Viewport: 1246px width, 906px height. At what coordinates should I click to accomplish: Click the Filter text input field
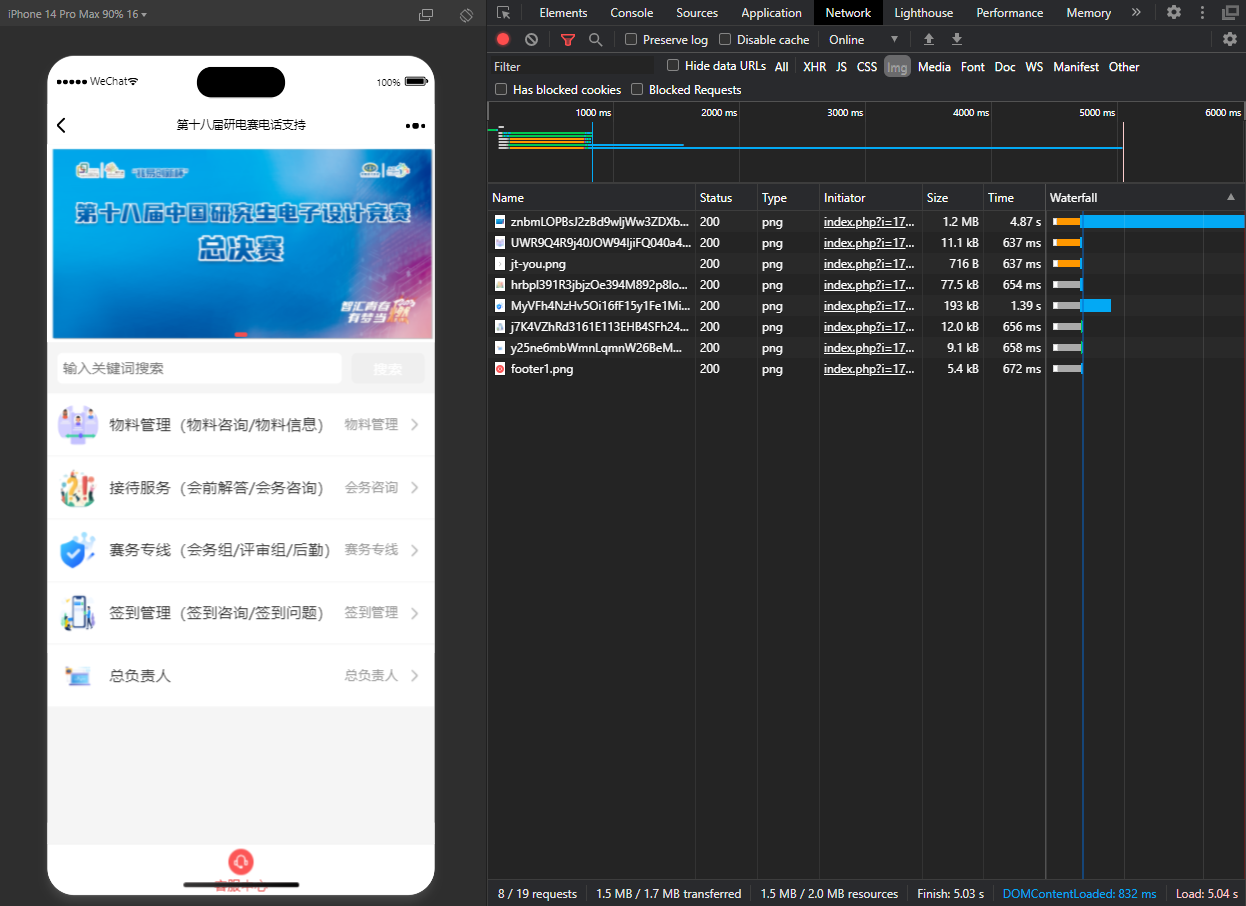[x=571, y=67]
